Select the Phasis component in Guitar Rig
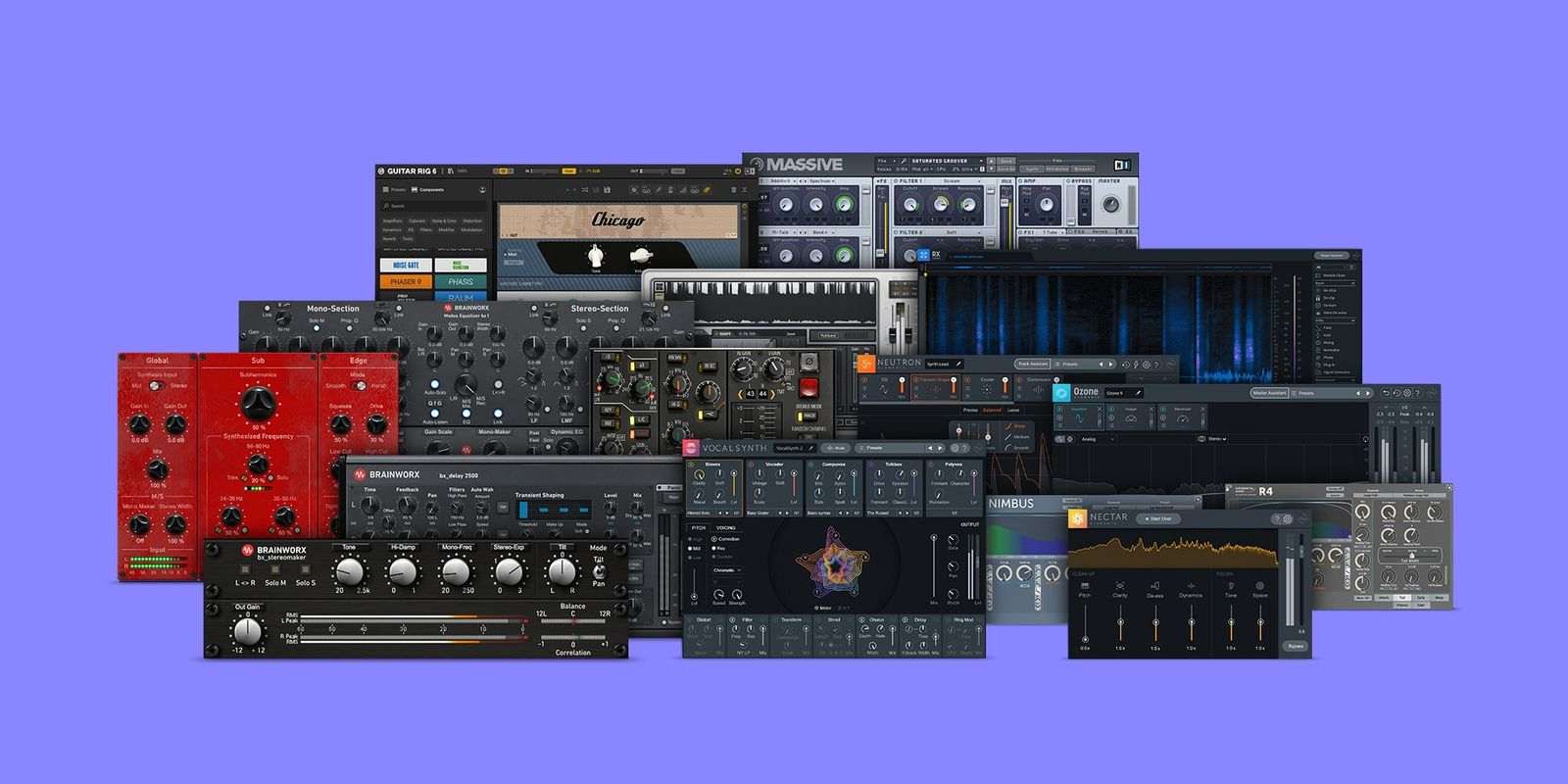This screenshot has height=784, width=1568. pyautogui.click(x=461, y=282)
